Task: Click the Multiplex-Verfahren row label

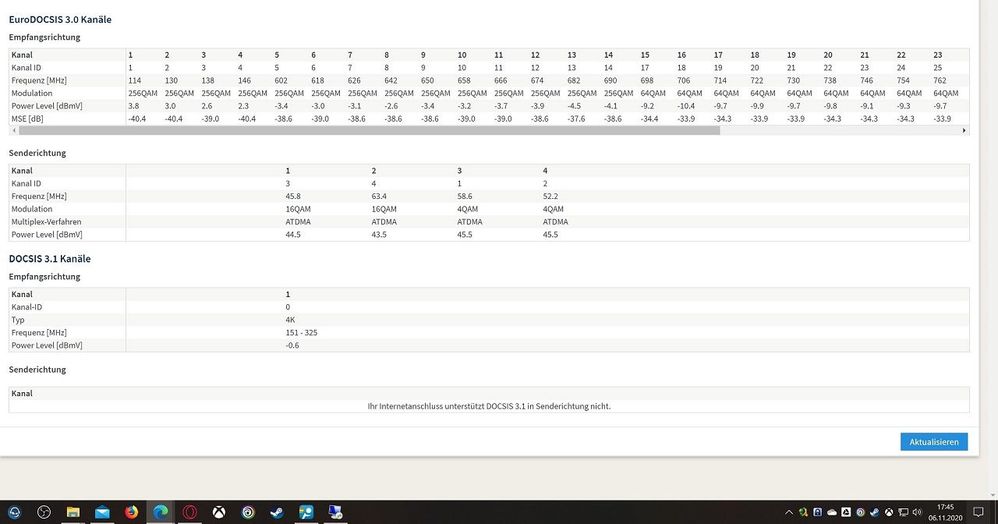Action: click(x=46, y=222)
